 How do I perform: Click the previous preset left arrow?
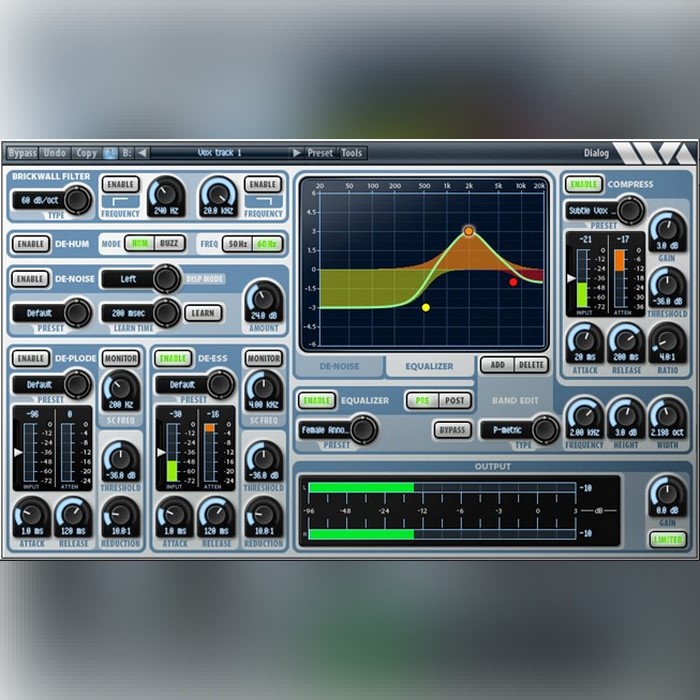(142, 153)
